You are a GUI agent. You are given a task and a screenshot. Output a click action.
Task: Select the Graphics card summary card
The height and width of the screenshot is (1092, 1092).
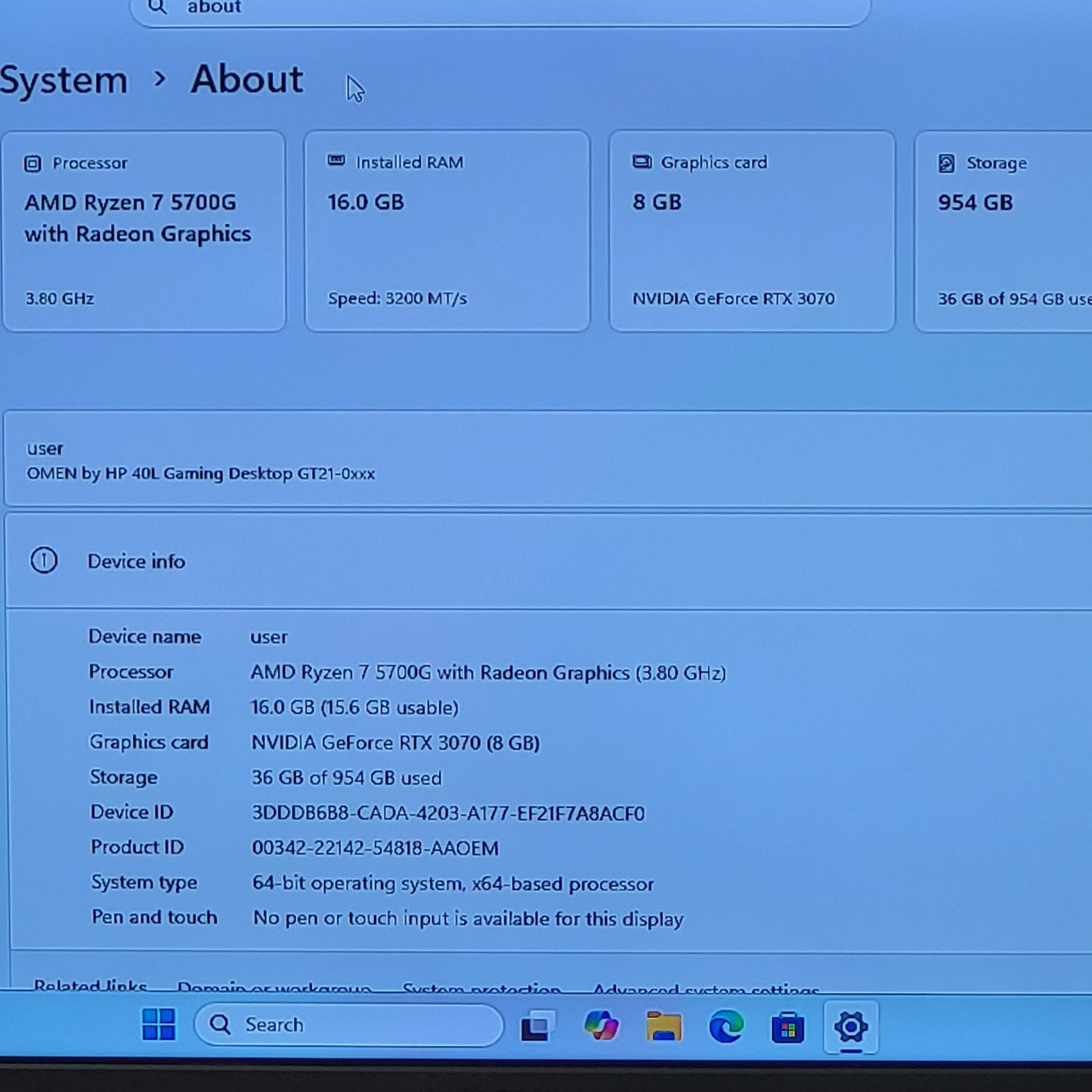[752, 231]
